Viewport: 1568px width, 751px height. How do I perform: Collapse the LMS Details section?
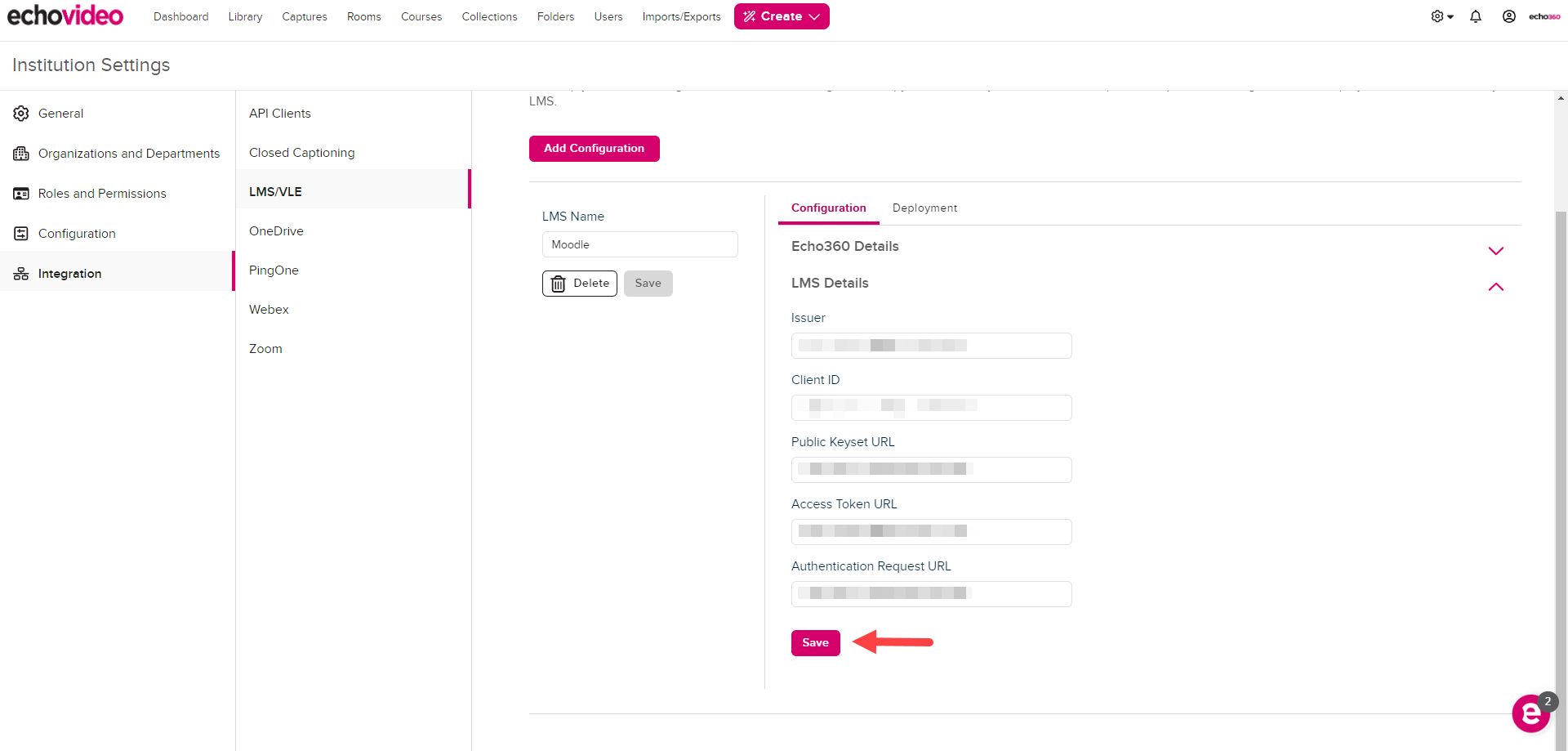coord(1495,287)
